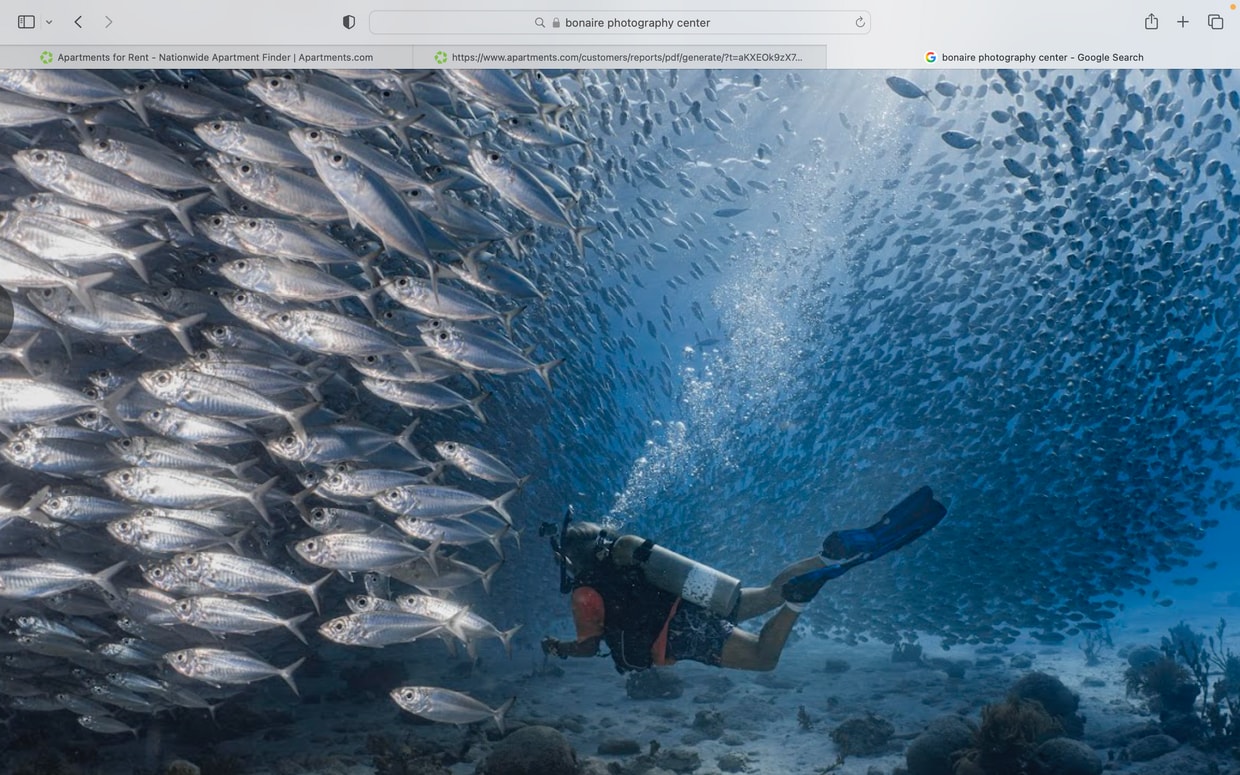1240x775 pixels.
Task: Go forward to the next page
Action: pos(108,22)
